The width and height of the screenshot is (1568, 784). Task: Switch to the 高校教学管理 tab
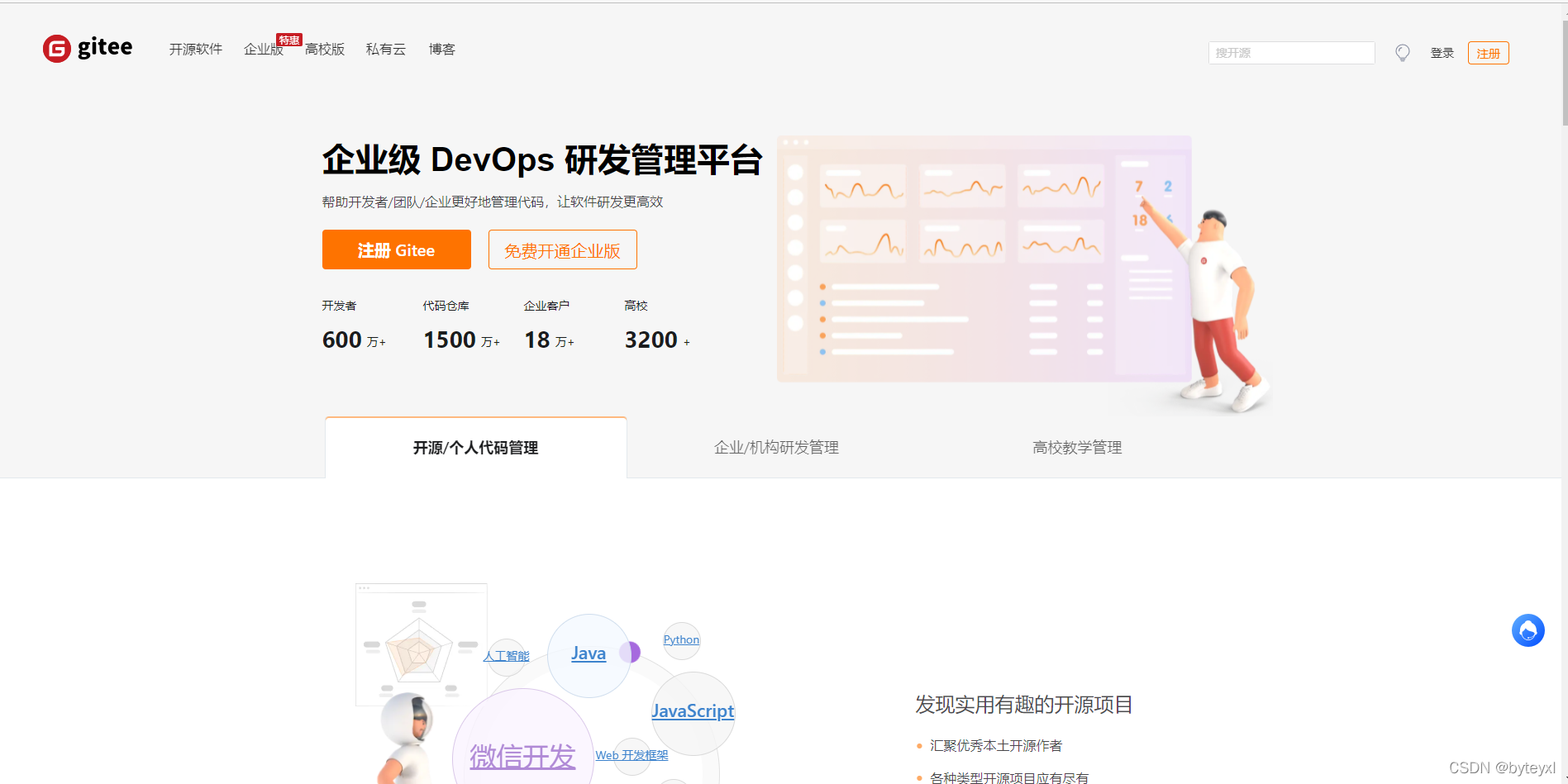click(1077, 447)
